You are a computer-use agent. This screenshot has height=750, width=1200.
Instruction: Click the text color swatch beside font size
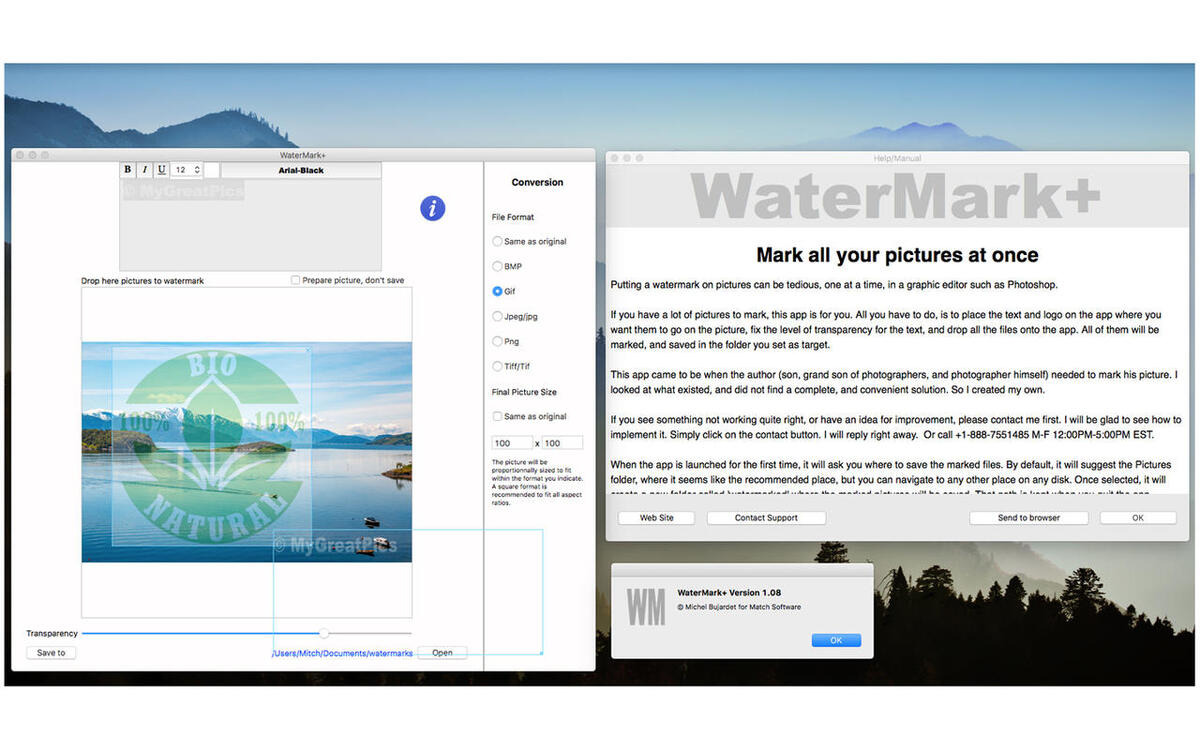(212, 170)
